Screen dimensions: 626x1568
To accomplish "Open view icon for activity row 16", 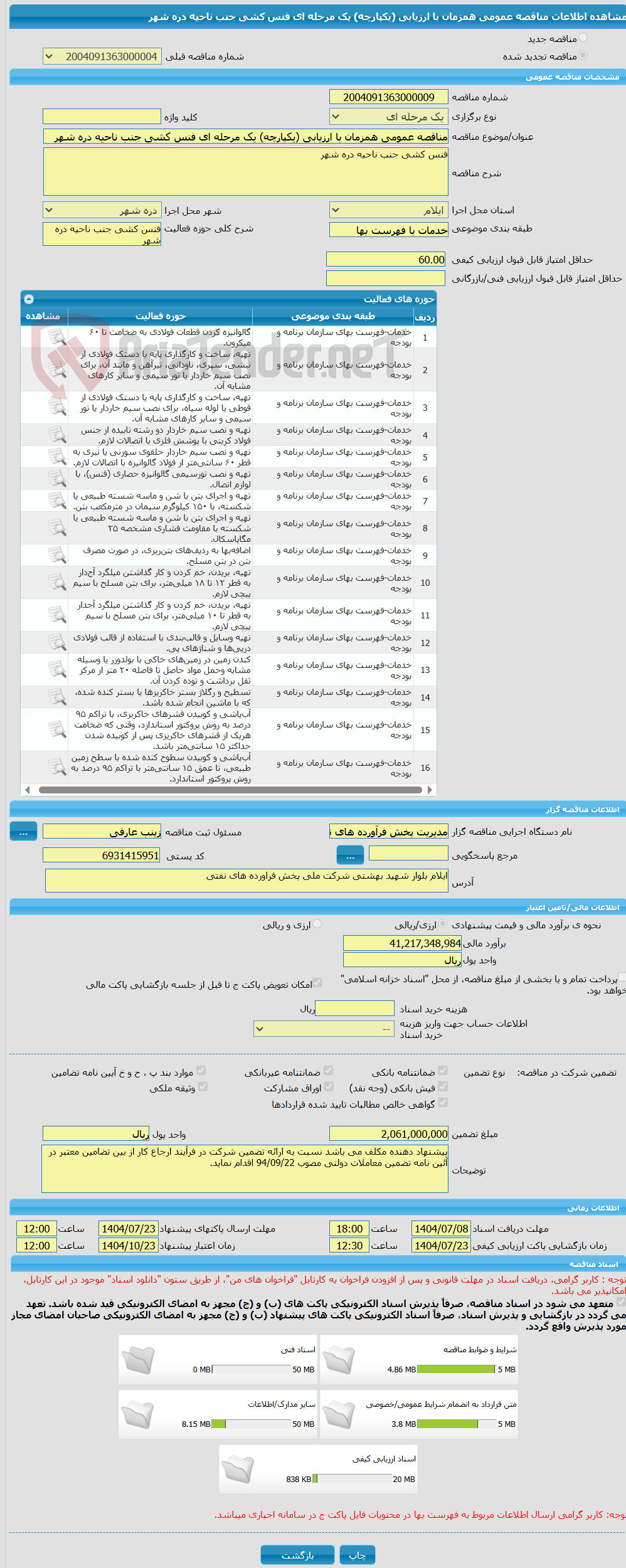I will tap(57, 767).
